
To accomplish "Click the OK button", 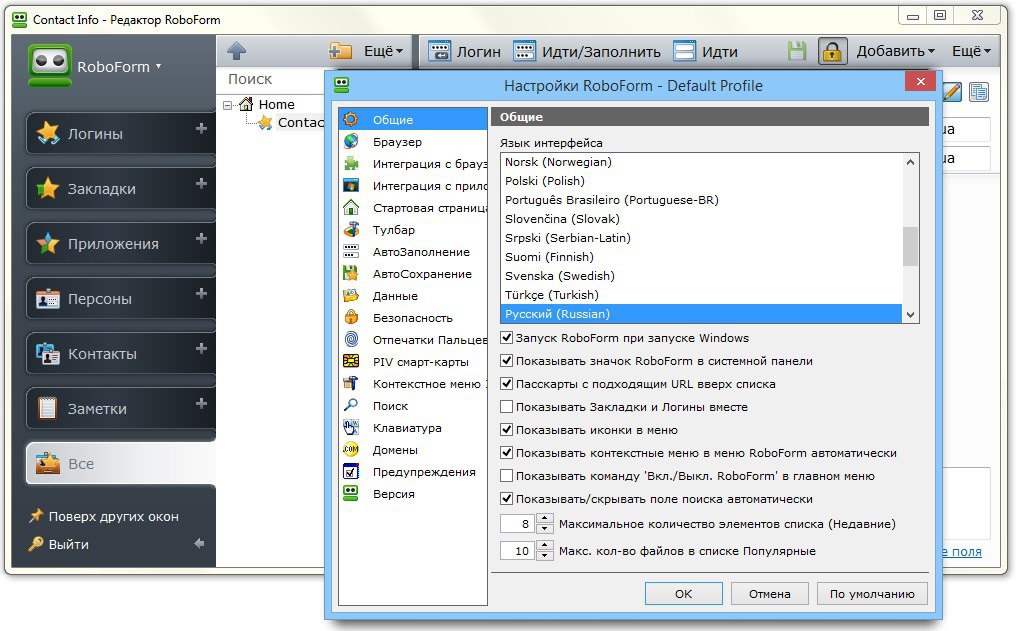I will pos(684,593).
